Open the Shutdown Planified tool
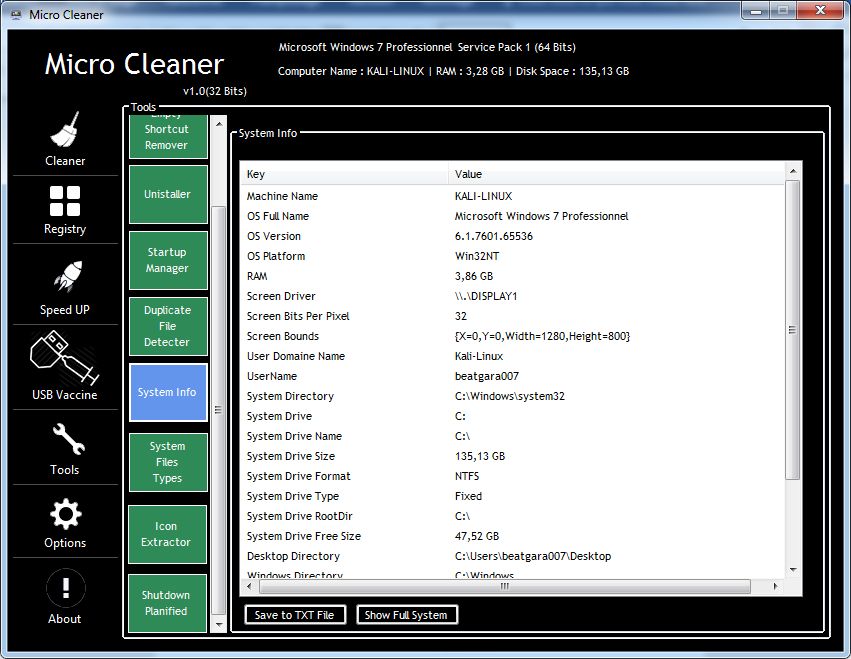Image resolution: width=851 pixels, height=659 pixels. point(167,603)
